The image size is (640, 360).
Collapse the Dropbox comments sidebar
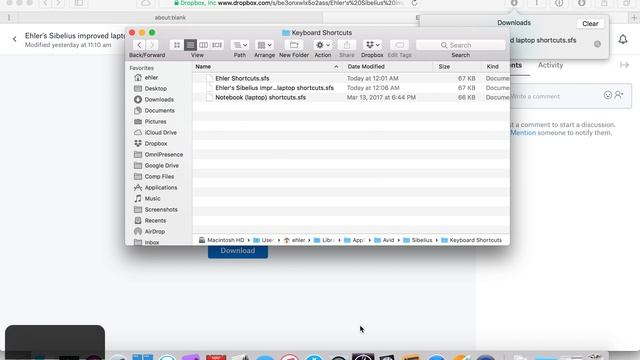[624, 65]
